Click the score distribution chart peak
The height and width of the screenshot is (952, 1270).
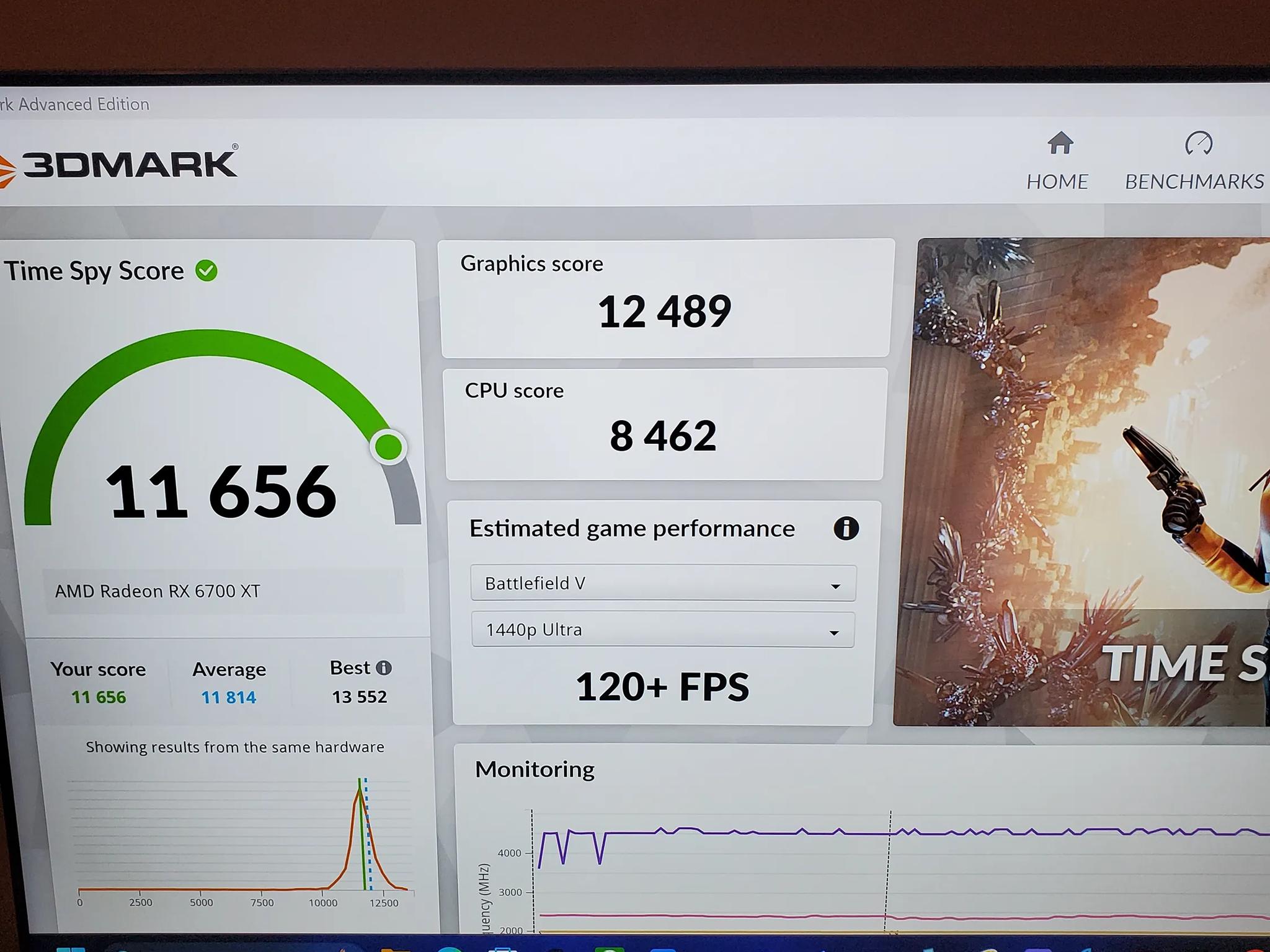click(360, 790)
